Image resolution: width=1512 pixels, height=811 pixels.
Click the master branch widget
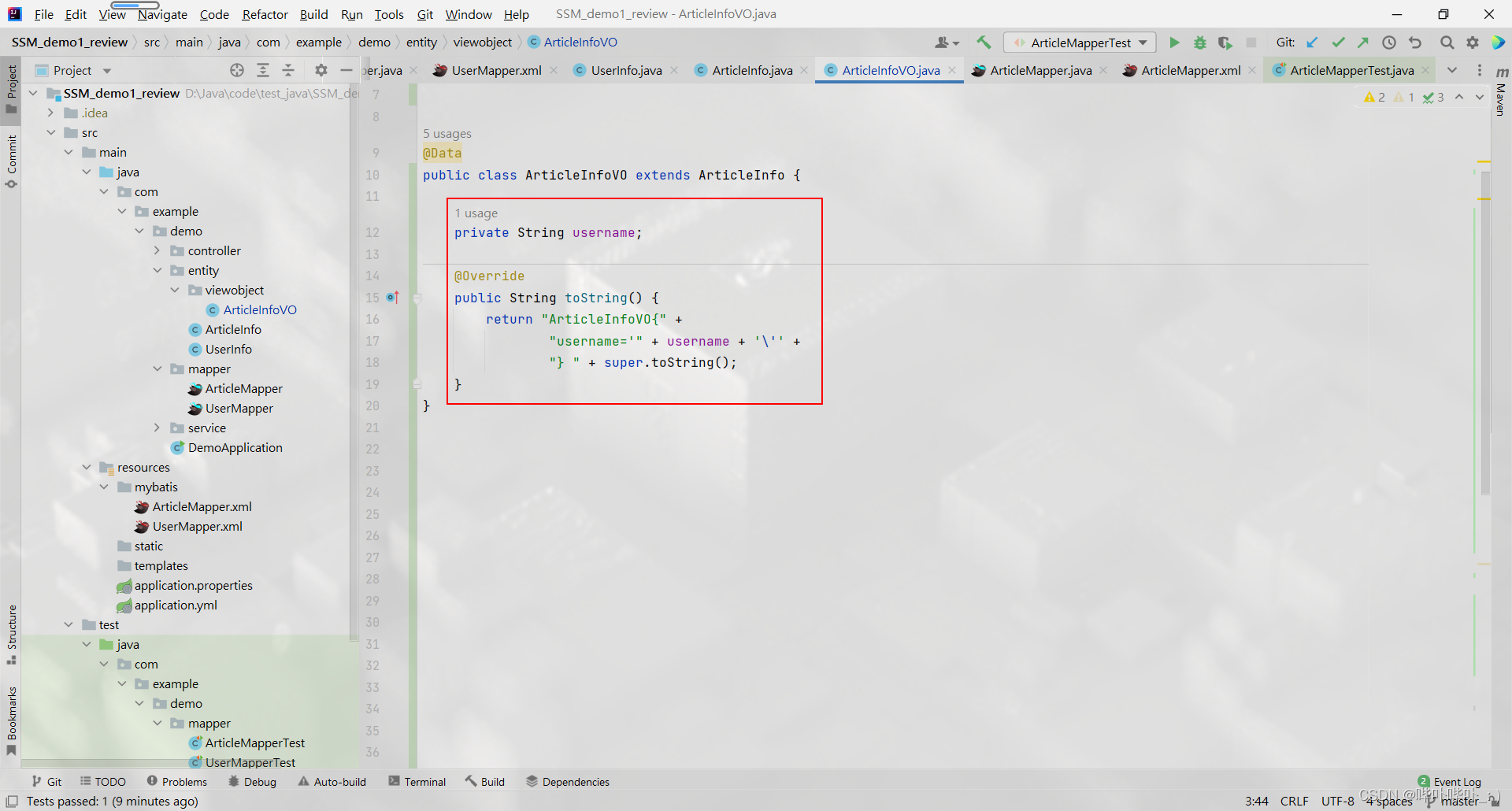point(1453,801)
